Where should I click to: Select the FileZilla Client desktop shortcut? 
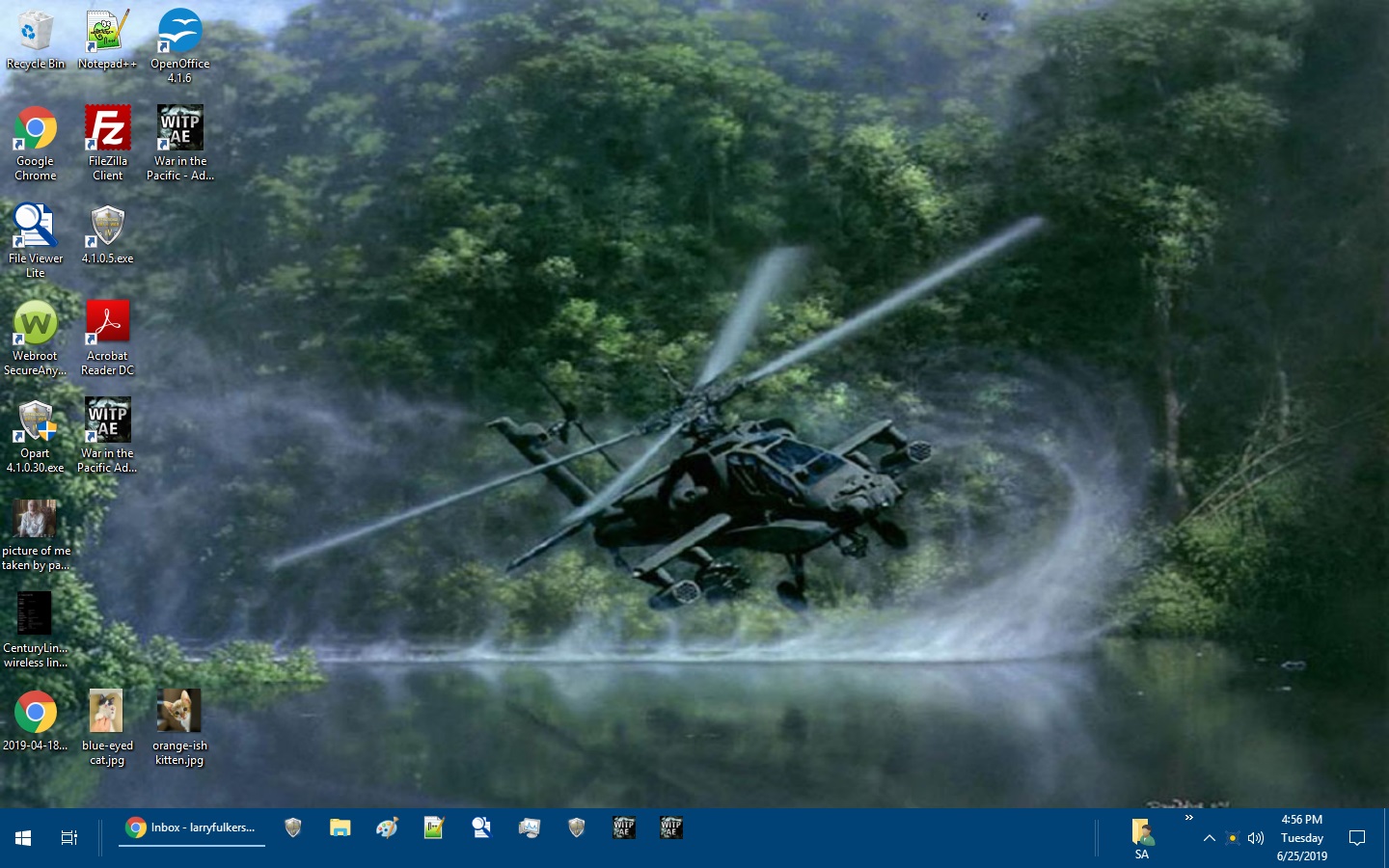coord(107,144)
